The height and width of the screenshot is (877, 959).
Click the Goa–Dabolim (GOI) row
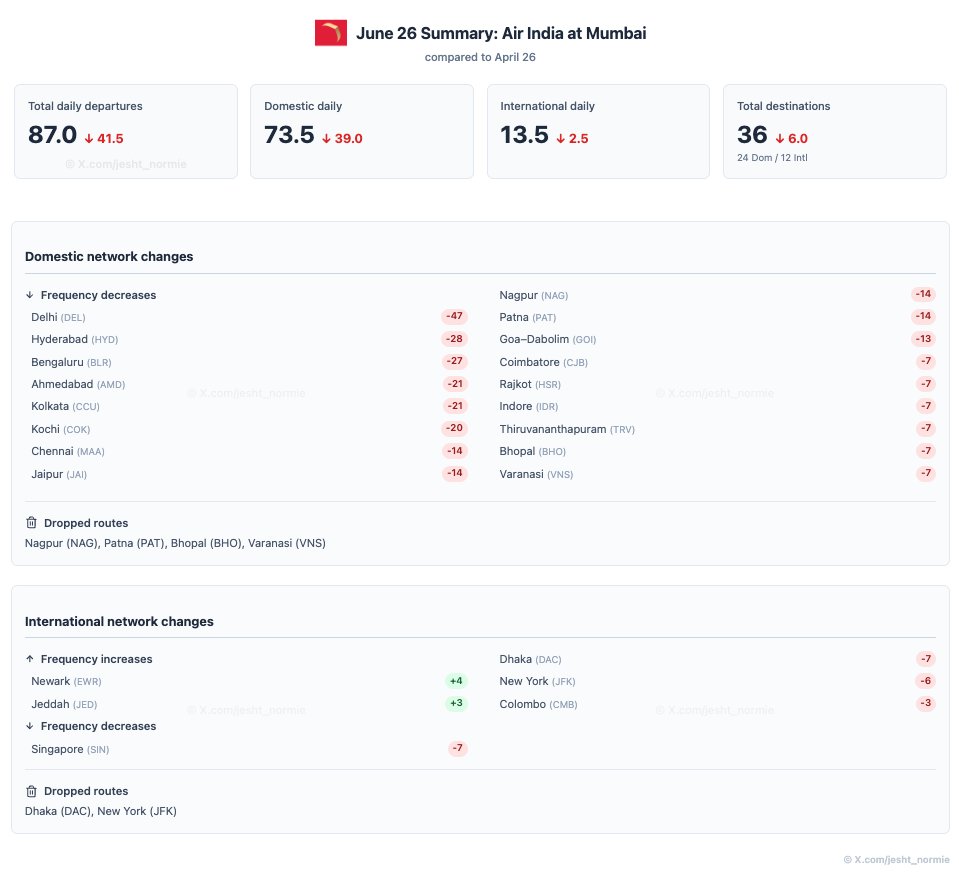click(717, 339)
